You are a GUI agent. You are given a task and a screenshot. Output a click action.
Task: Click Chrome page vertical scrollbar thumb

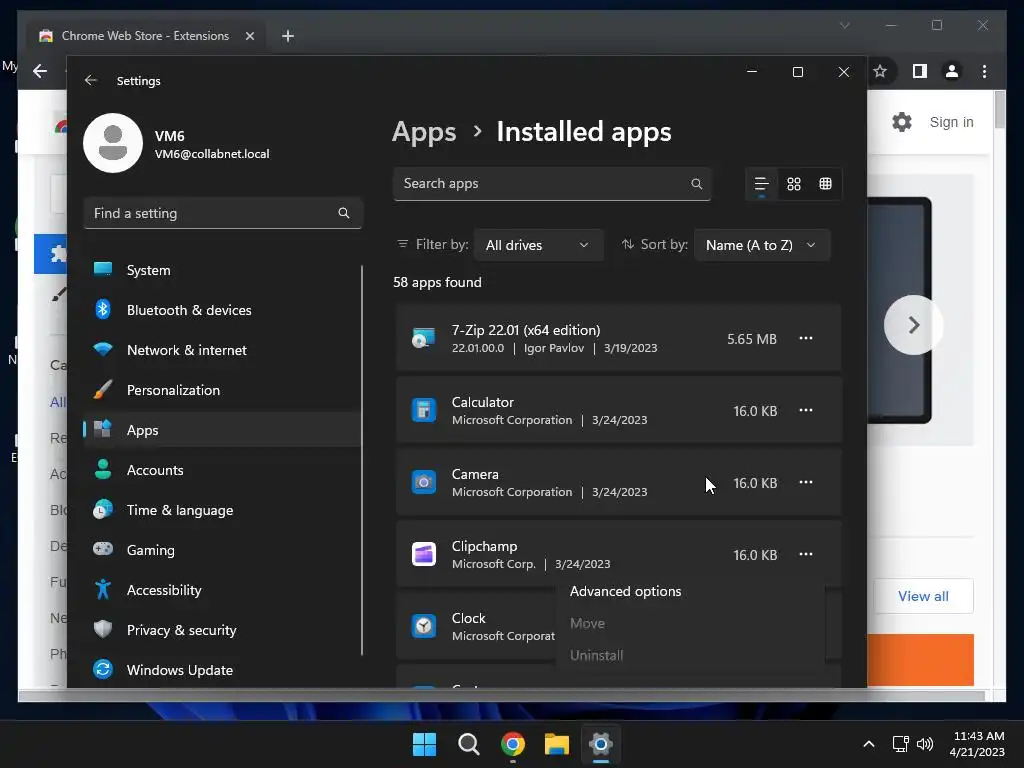(x=999, y=110)
